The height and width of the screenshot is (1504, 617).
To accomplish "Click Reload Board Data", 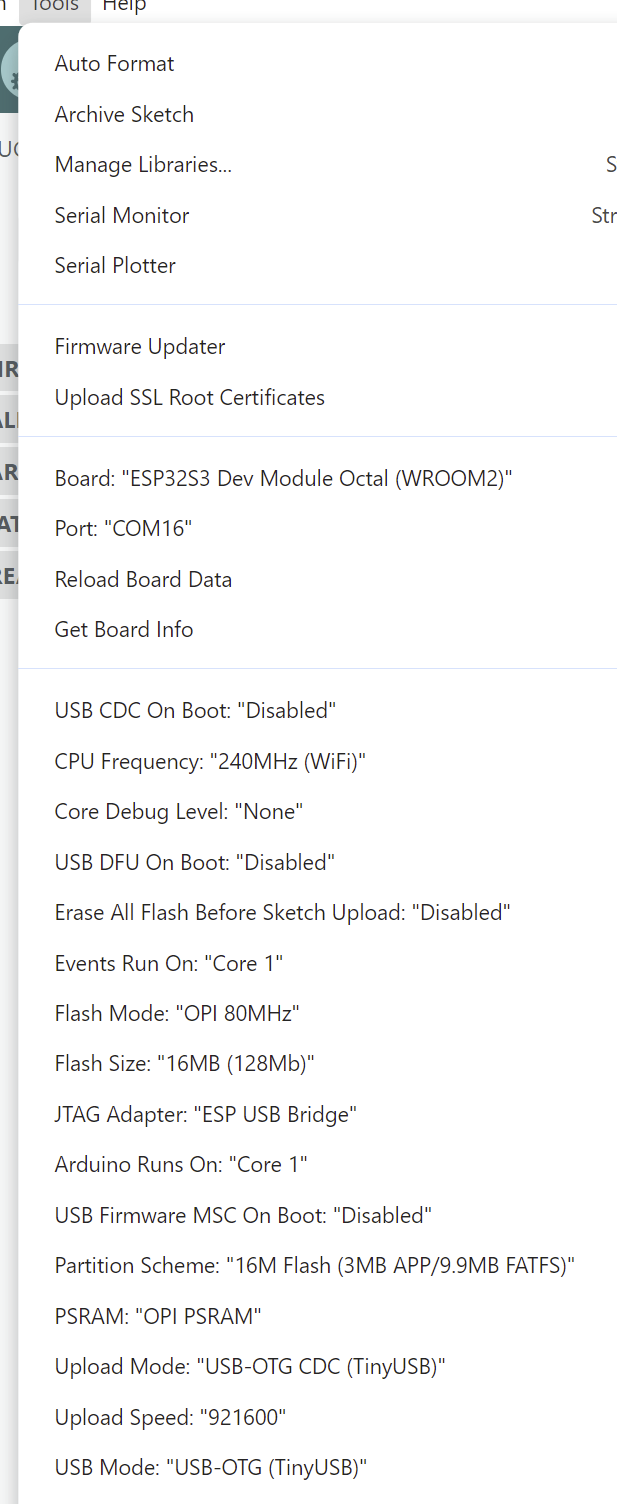I will click(x=143, y=580).
